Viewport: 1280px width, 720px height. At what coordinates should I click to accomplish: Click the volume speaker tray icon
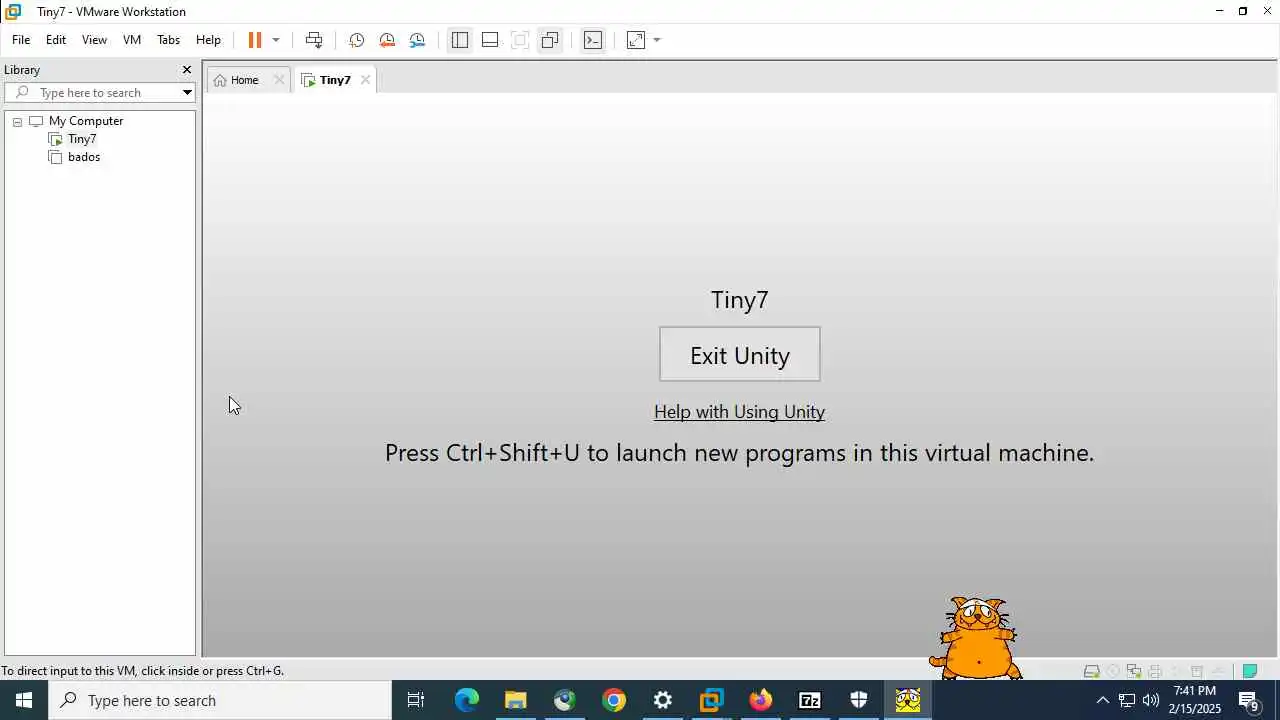click(x=1151, y=700)
